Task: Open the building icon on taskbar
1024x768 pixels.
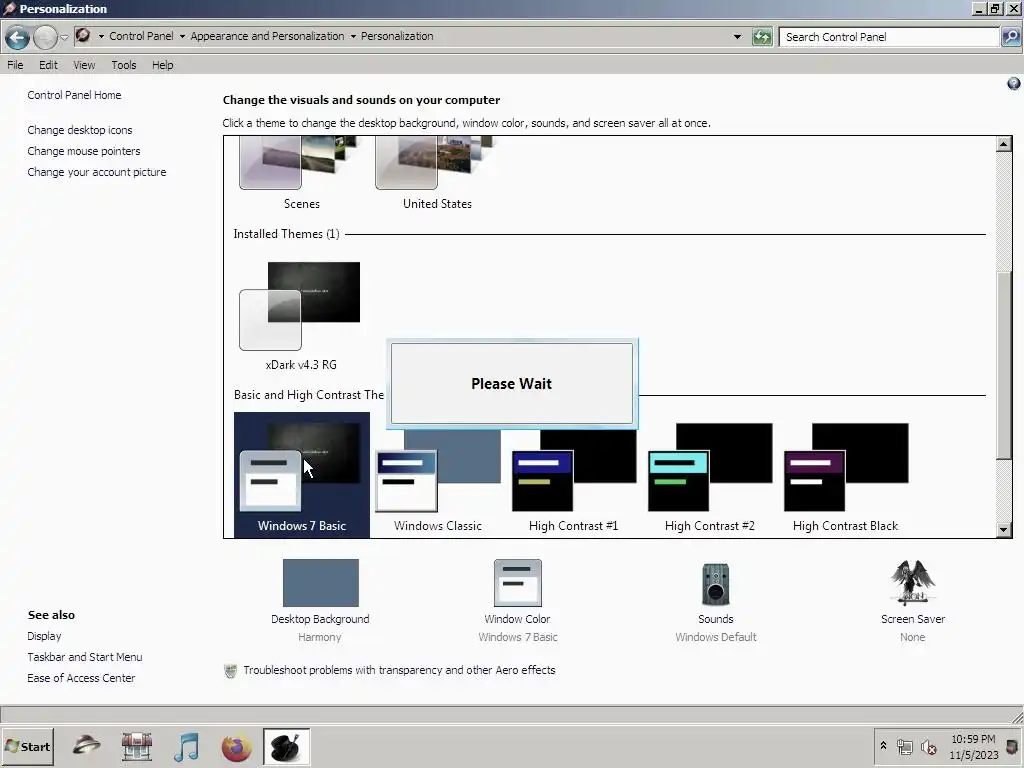Action: (x=136, y=746)
